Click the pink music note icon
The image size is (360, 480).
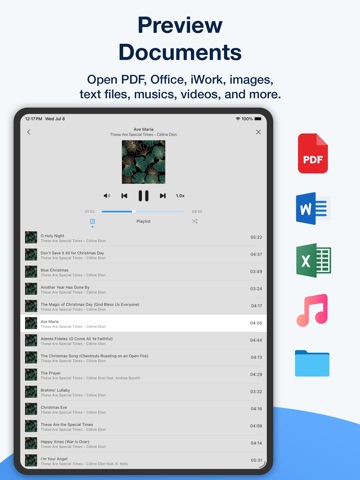pyautogui.click(x=312, y=310)
